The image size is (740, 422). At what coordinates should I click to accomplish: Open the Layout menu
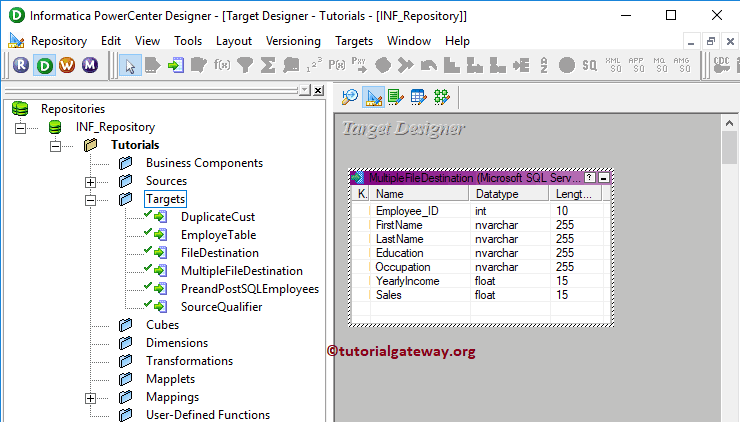click(234, 41)
